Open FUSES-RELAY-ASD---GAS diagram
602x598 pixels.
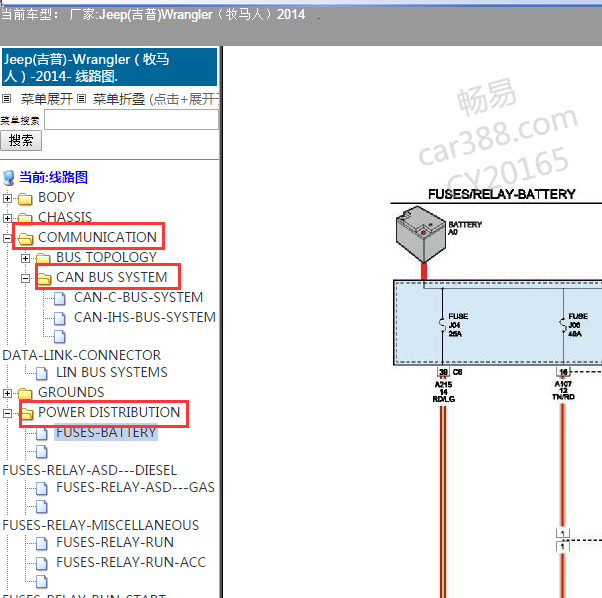click(135, 487)
